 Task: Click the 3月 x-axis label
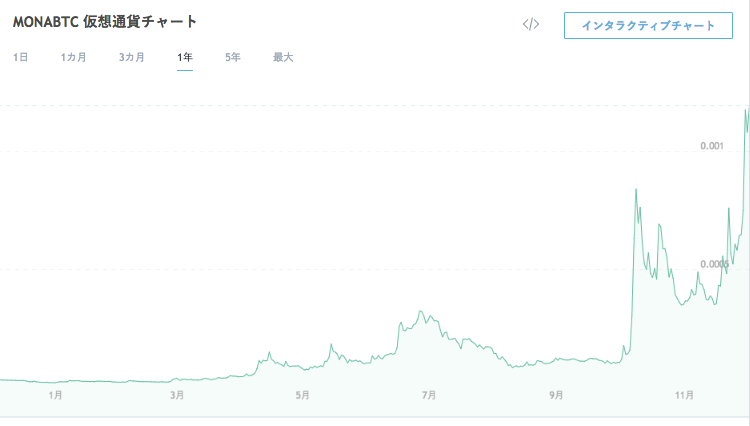[x=176, y=395]
